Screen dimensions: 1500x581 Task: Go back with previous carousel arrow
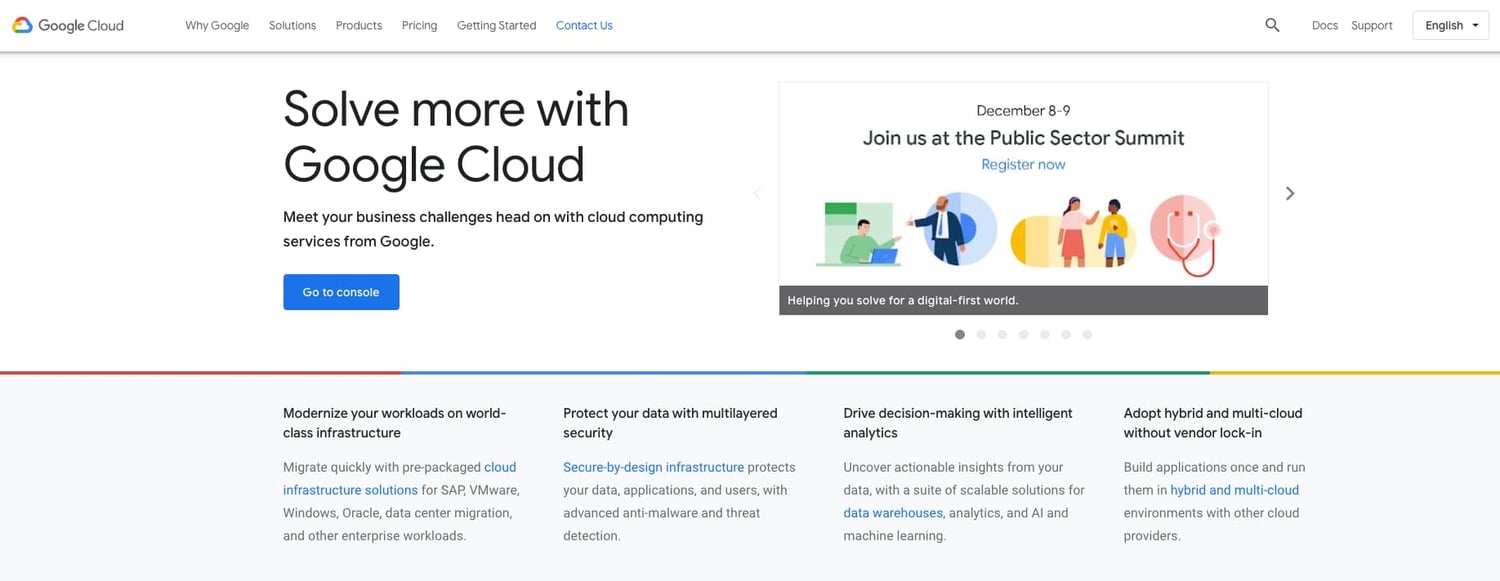[757, 193]
